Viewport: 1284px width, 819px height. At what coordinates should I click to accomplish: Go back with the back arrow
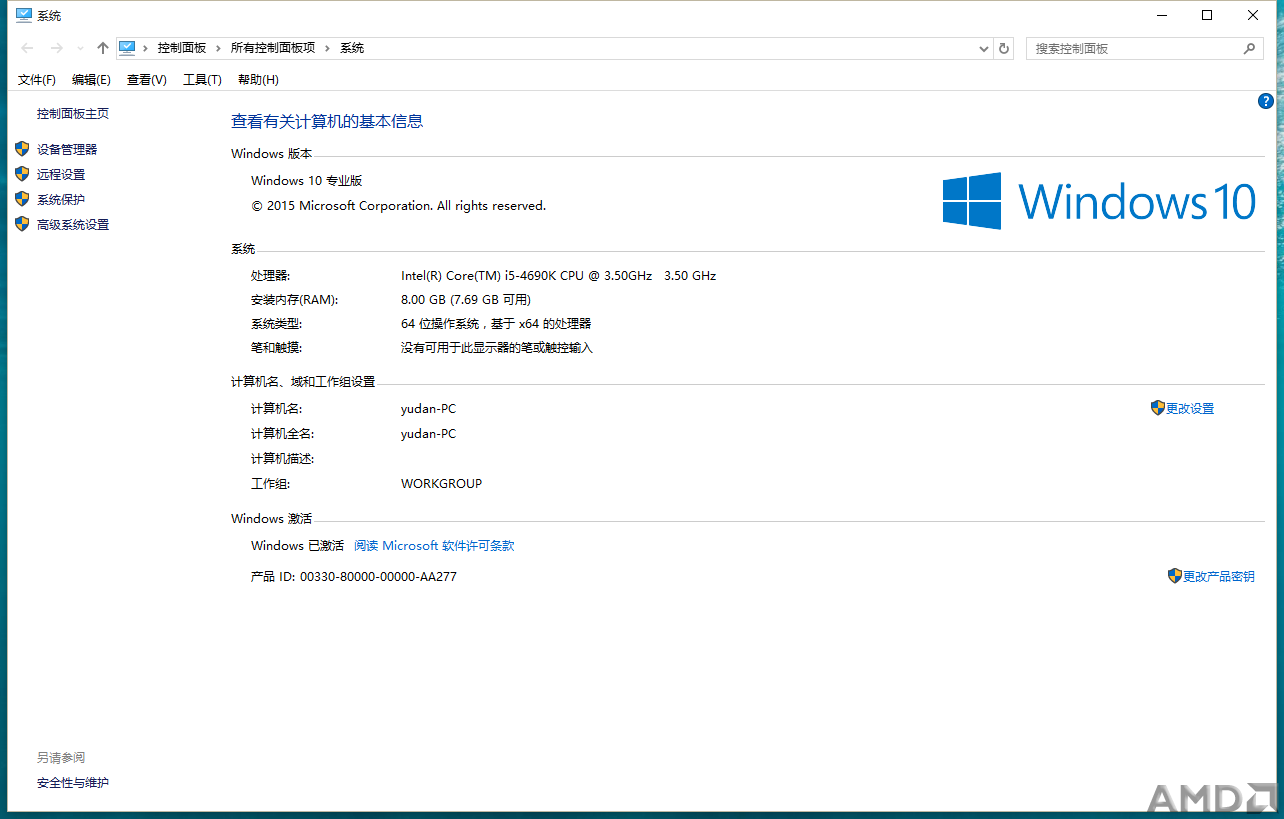click(28, 48)
